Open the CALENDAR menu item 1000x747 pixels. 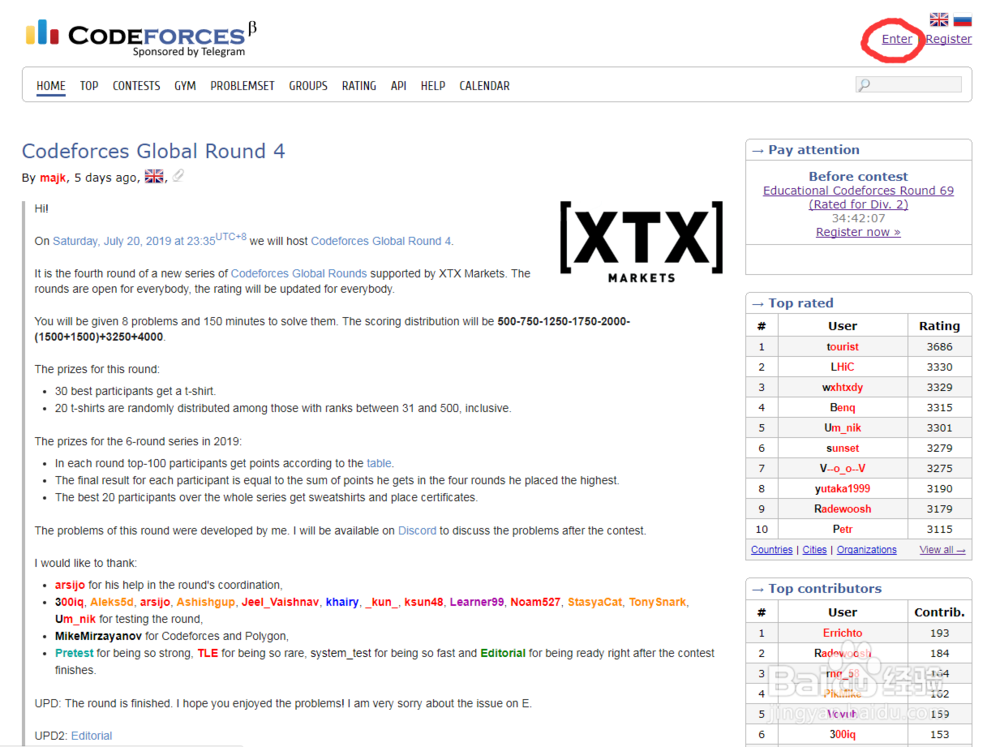(x=485, y=85)
